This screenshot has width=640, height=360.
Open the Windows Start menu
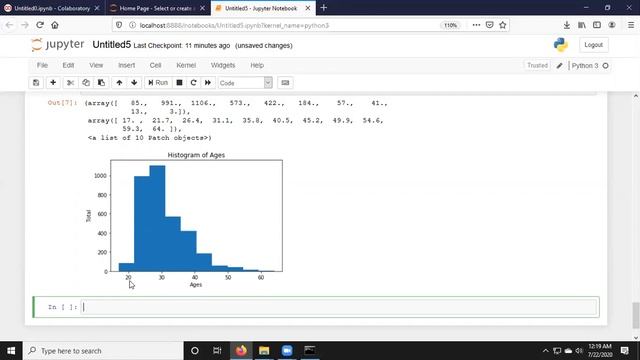click(11, 351)
